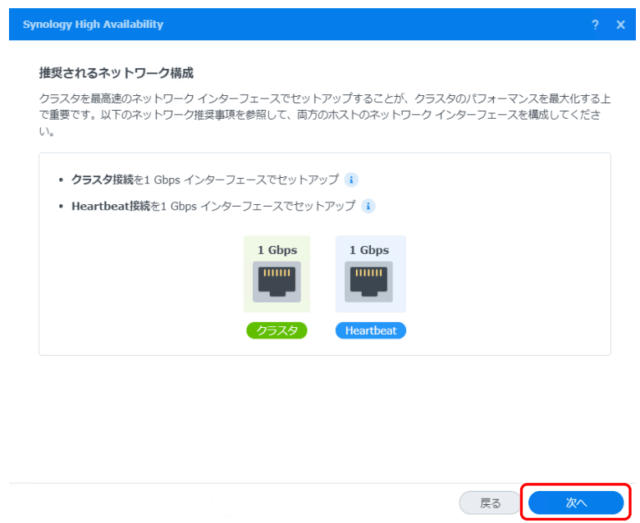Click info icon beside Heartbeat接続 recommendation
The width and height of the screenshot is (640, 523).
367,206
